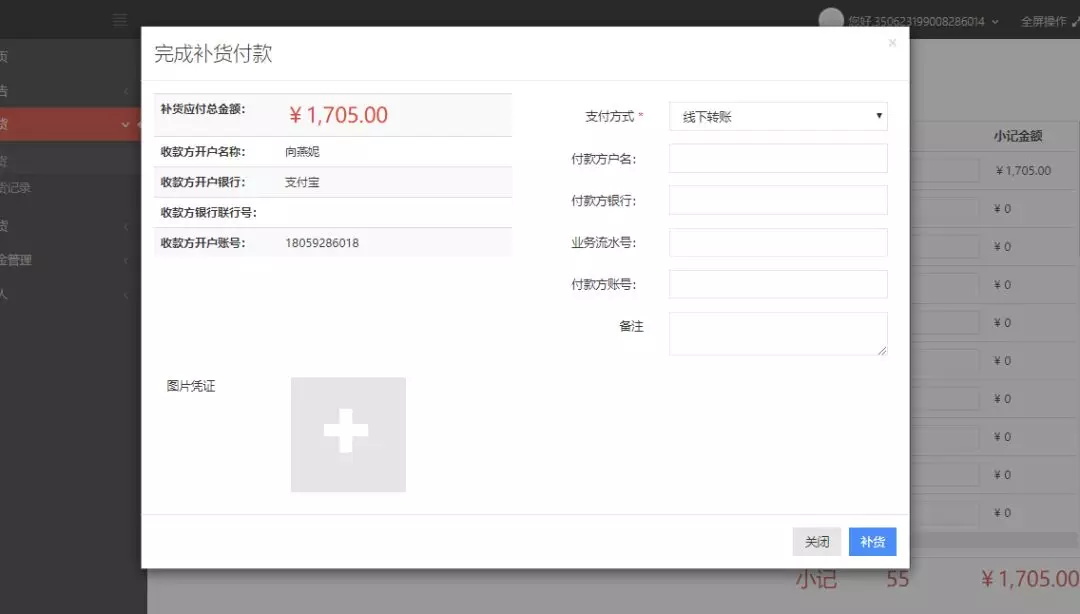This screenshot has width=1080, height=614.
Task: Click the 付款方户名 input field
Action: pos(778,158)
